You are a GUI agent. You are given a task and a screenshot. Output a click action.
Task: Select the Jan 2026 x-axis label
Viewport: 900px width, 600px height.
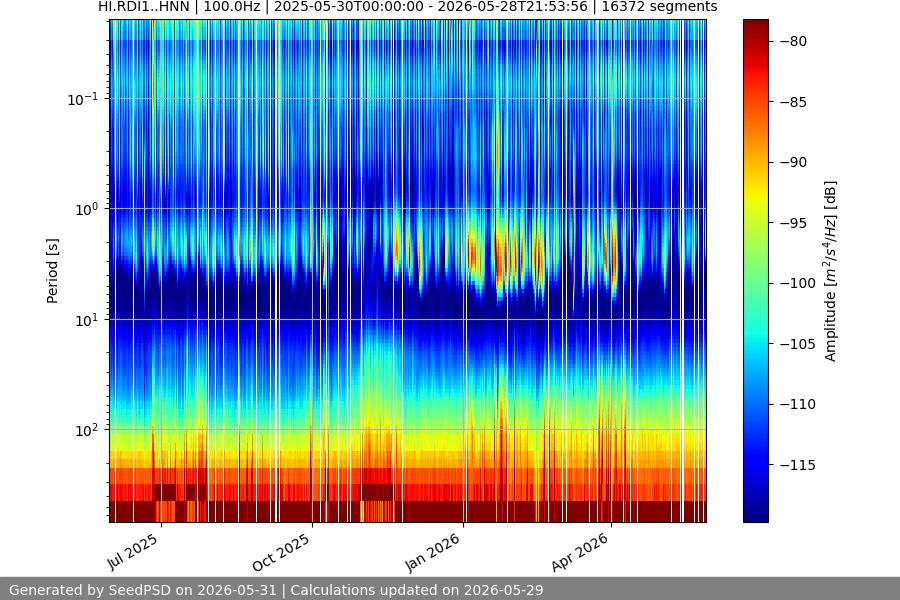433,552
